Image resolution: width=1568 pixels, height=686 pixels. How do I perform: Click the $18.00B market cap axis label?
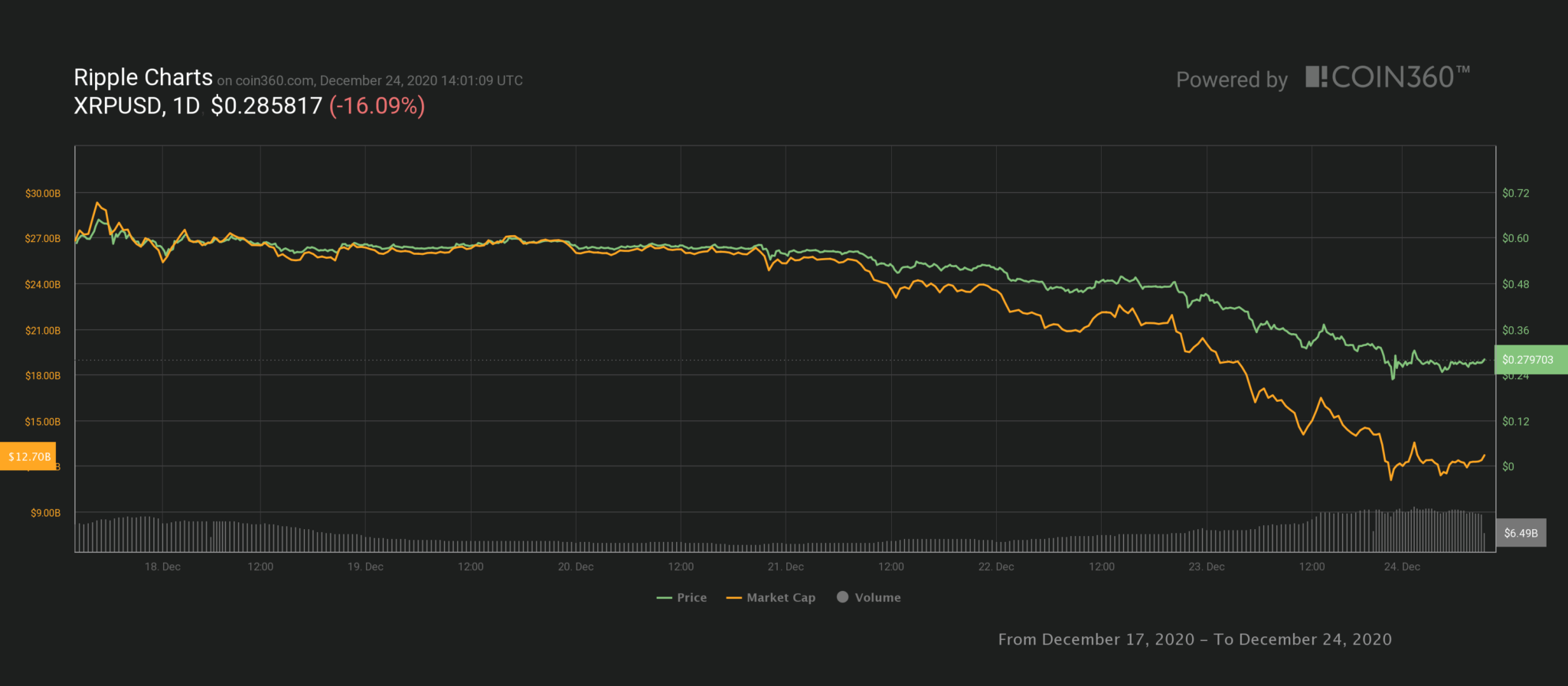pyautogui.click(x=43, y=376)
